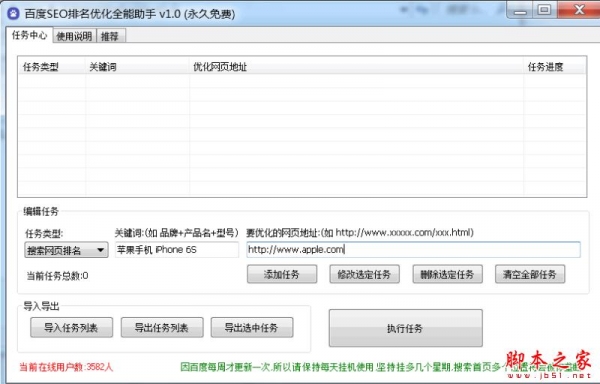This screenshot has width=600, height=384.
Task: Click the 任务进度 column header
Action: click(554, 67)
